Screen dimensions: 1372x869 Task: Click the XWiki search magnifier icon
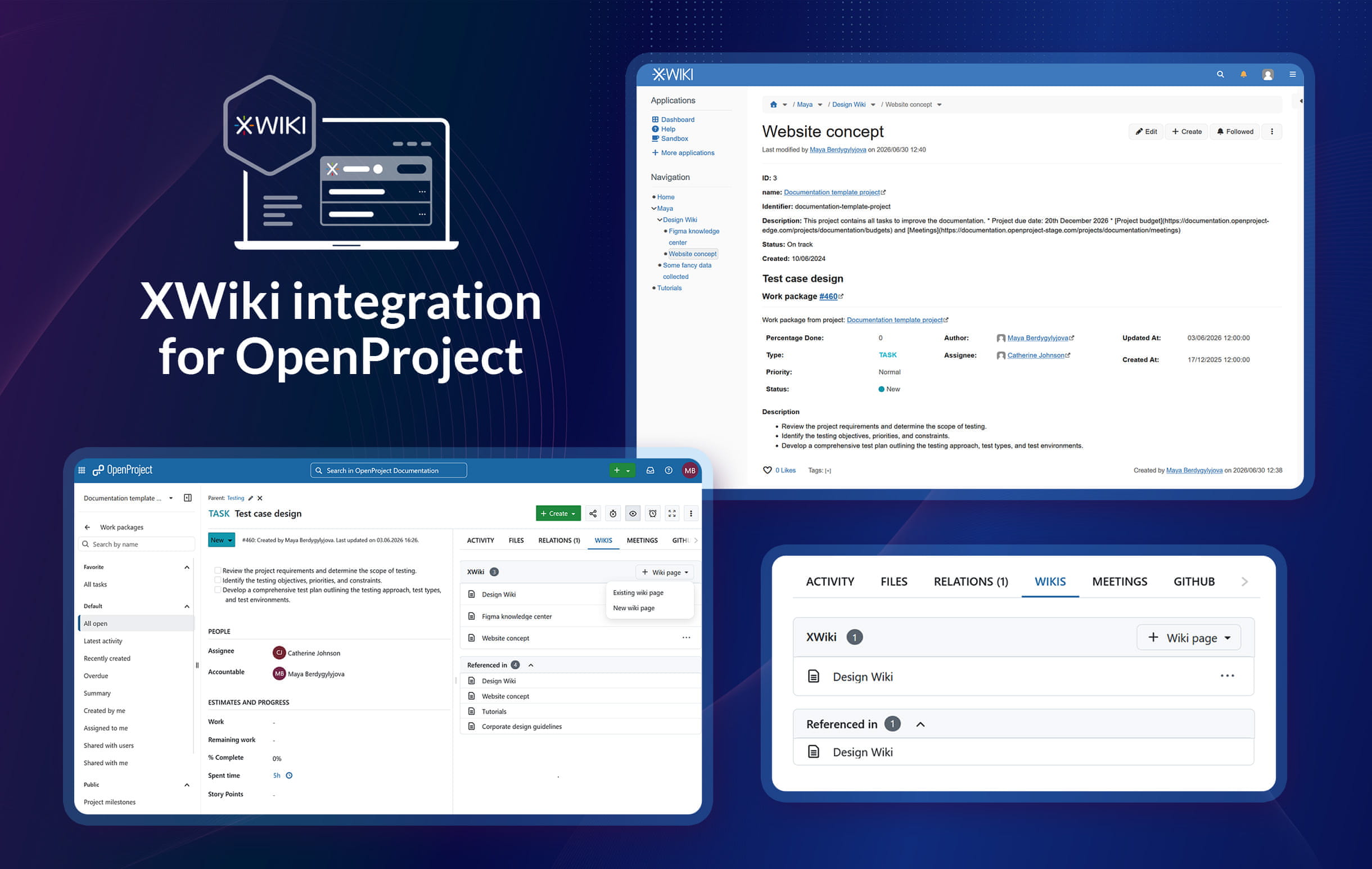[x=1220, y=74]
